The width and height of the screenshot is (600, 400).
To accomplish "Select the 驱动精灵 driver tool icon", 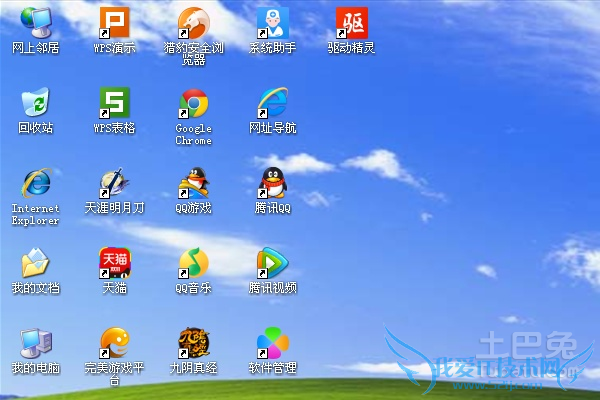I will pos(351,22).
